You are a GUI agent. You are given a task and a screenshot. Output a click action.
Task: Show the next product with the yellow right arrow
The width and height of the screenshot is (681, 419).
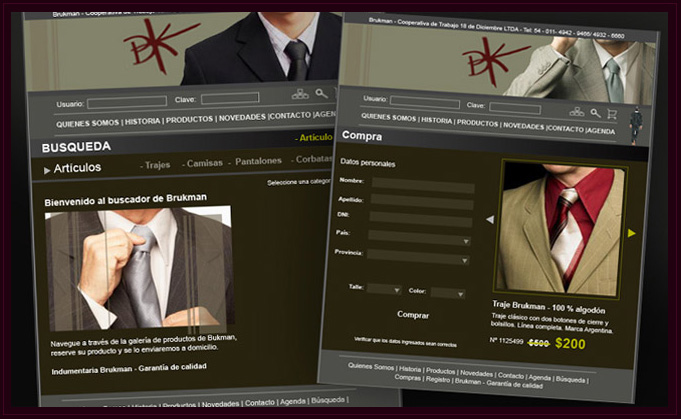point(631,233)
